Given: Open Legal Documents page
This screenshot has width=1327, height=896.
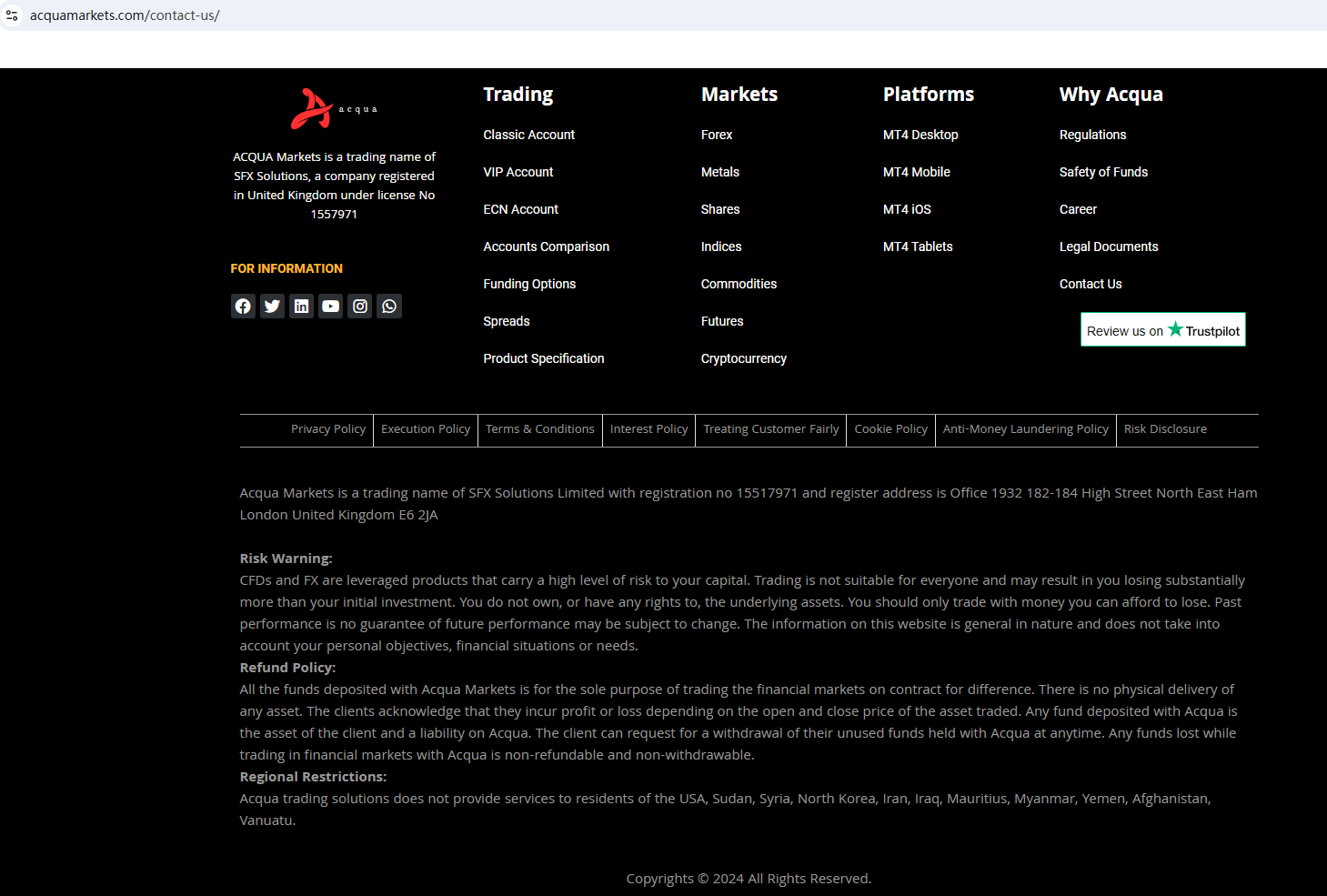Looking at the screenshot, I should click(1109, 247).
